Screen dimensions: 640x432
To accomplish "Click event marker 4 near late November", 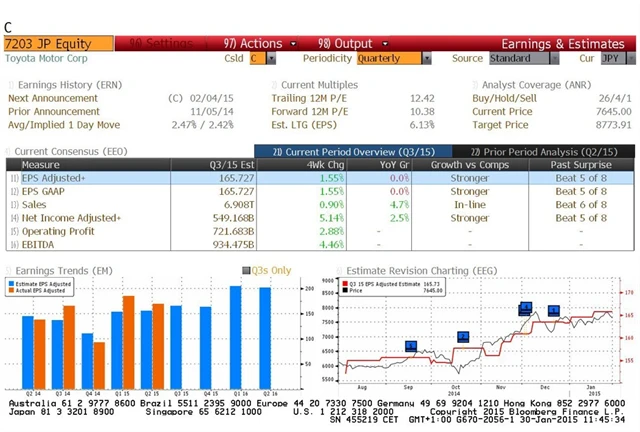I will (526, 307).
